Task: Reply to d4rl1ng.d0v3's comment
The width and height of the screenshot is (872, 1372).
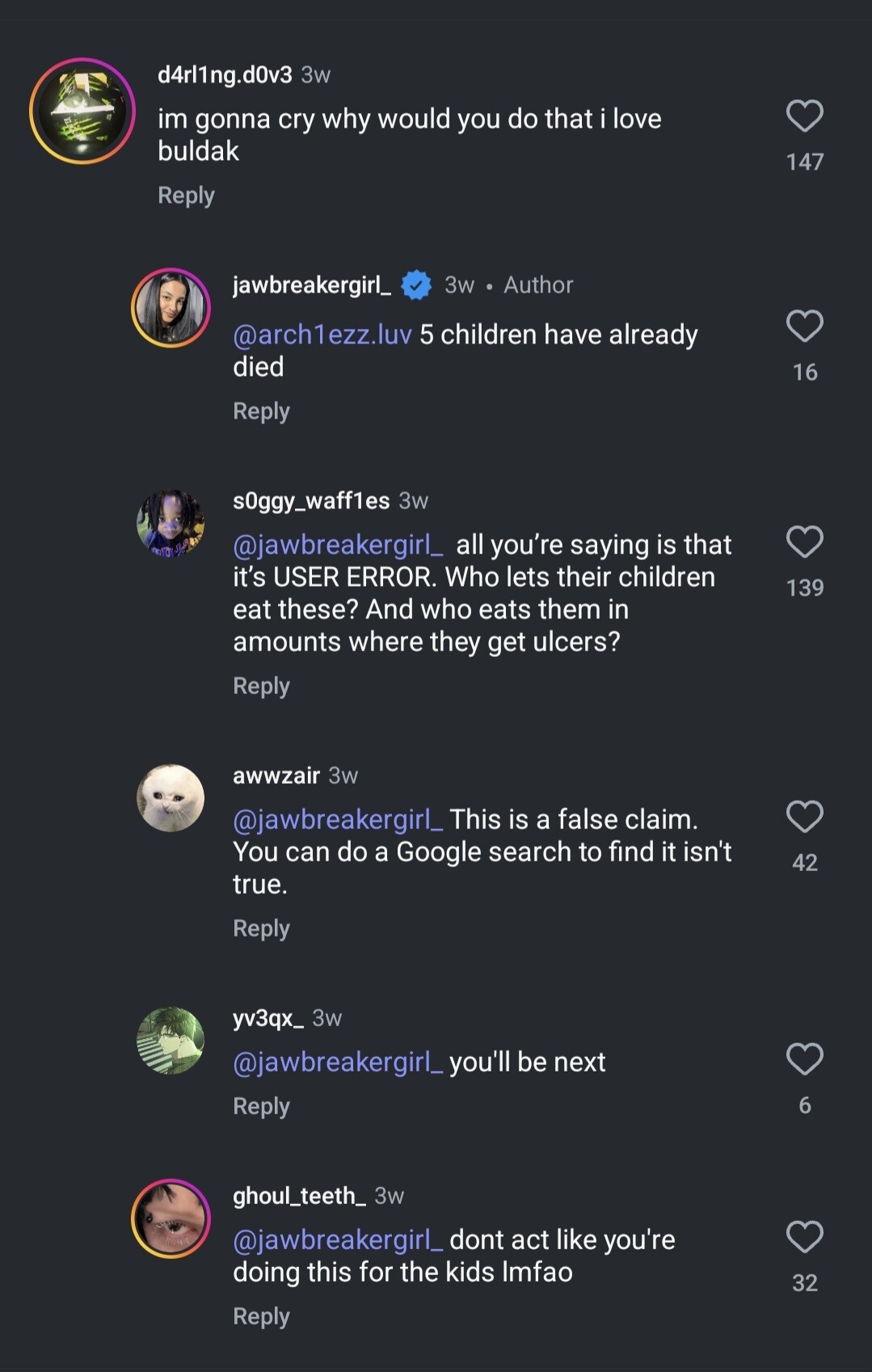Action: click(x=186, y=196)
